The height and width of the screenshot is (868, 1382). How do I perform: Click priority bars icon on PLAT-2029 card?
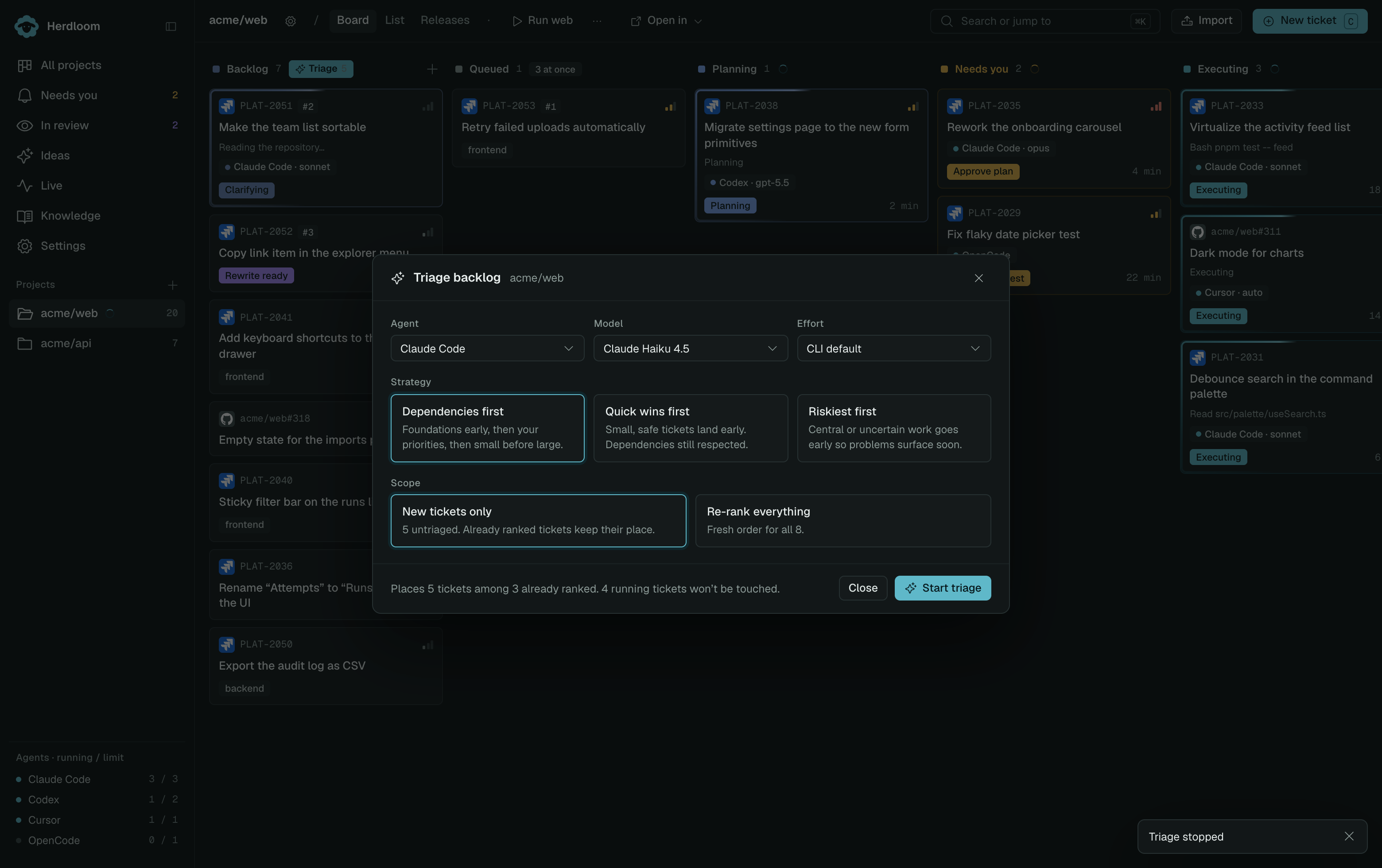1156,214
